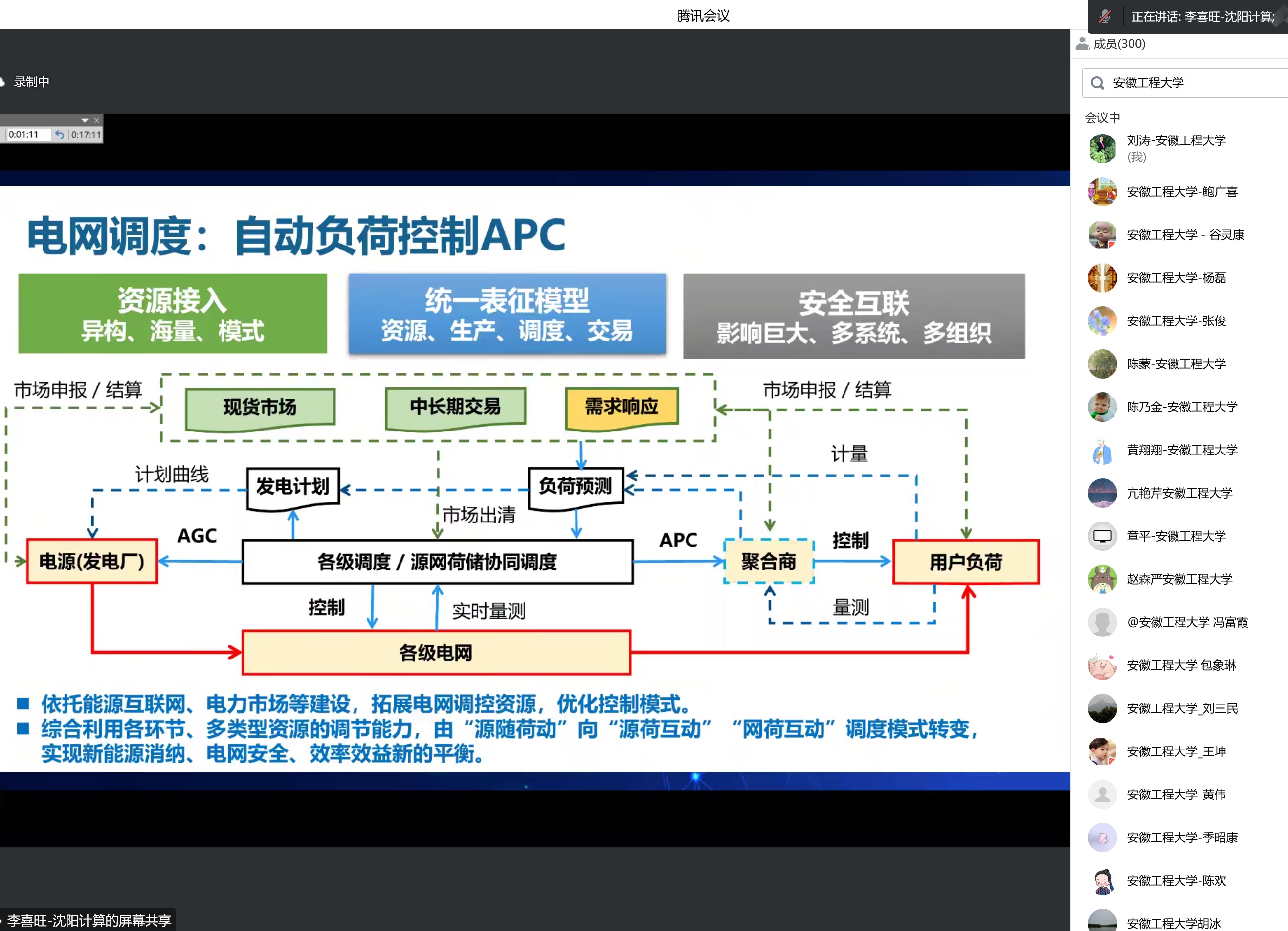
Task: Click default avatar of 安徽工程大学-黄伟
Action: coord(1102,794)
